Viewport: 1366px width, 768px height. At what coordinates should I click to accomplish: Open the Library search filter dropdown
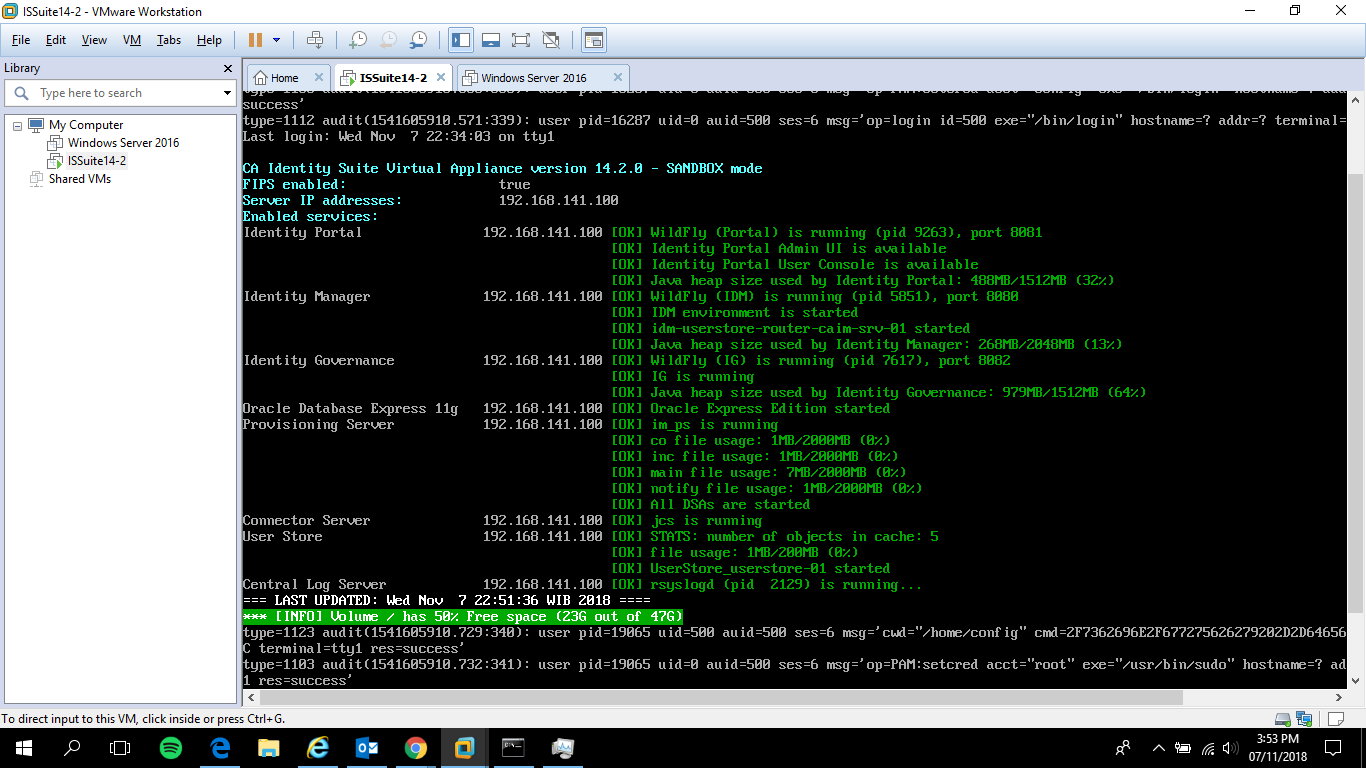[227, 93]
